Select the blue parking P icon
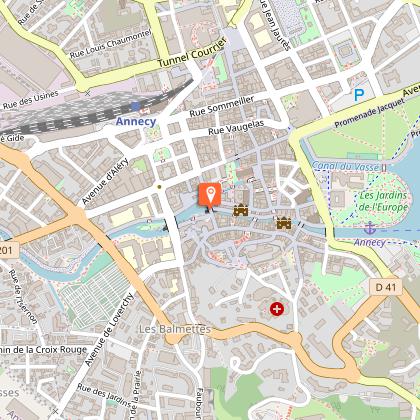The image size is (420, 420). 359,95
